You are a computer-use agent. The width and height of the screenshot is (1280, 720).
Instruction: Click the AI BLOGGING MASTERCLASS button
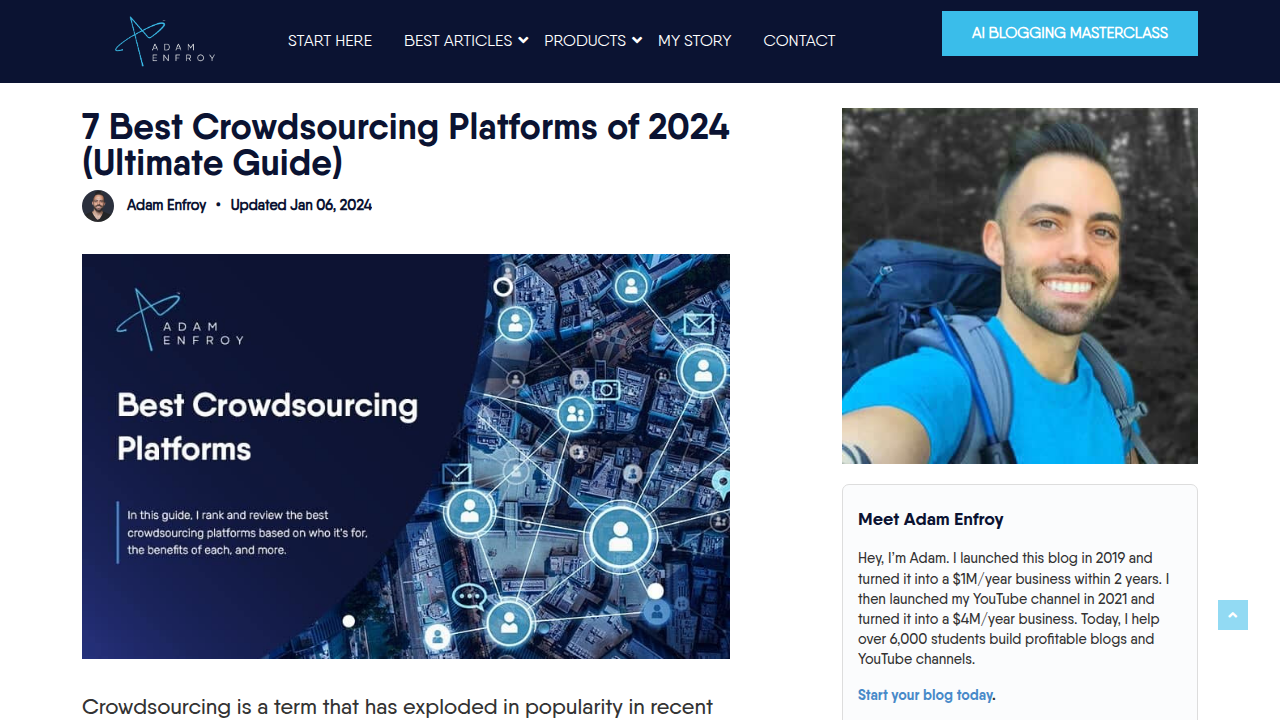1070,33
